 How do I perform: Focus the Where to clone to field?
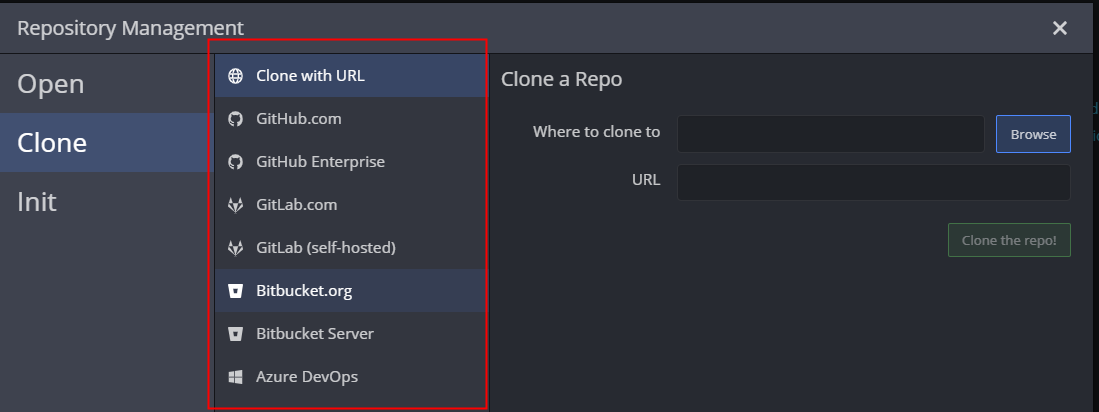pyautogui.click(x=830, y=134)
